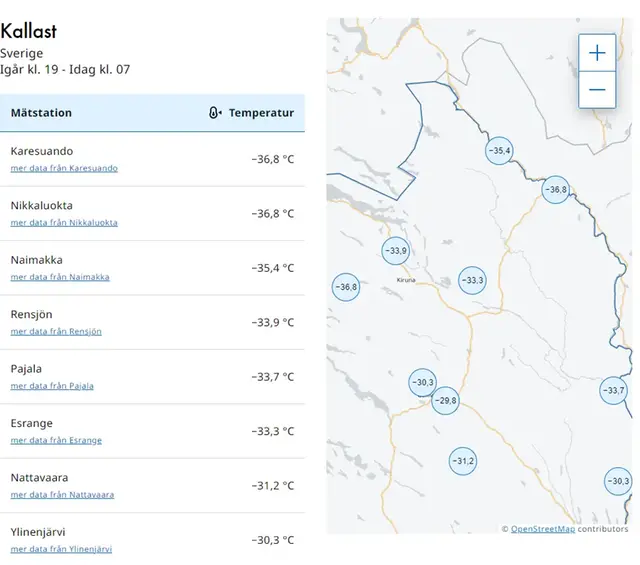Open more data from Esrange

point(56,440)
